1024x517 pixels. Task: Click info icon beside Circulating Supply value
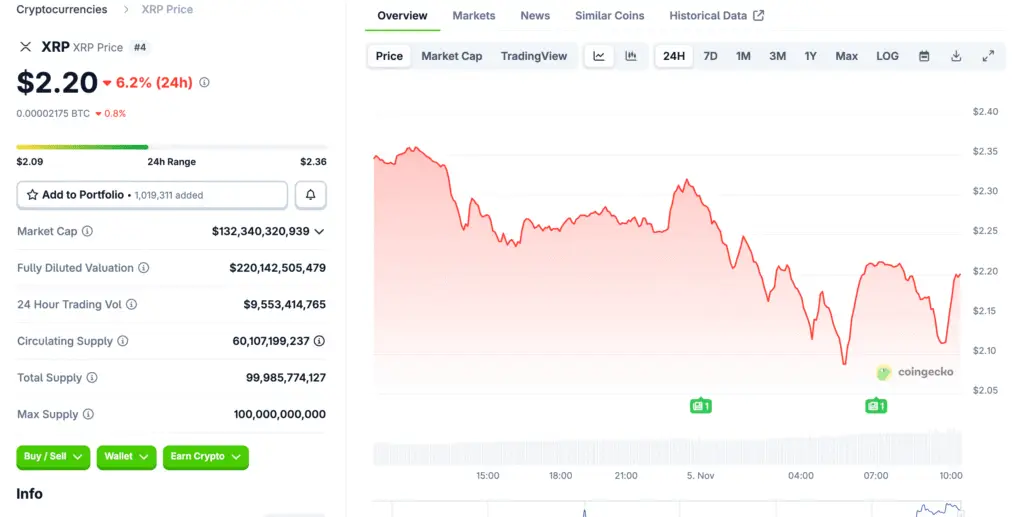coord(319,341)
